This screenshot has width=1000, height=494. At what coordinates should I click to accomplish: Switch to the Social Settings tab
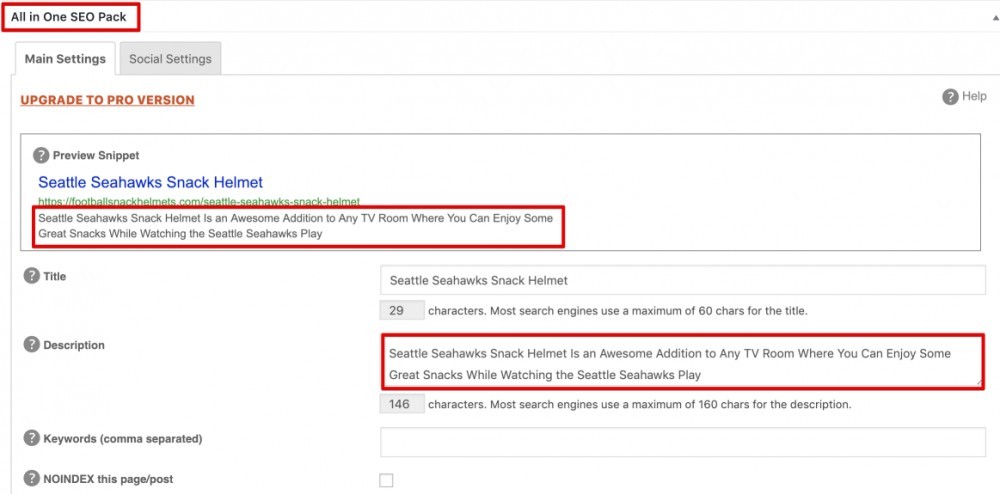[170, 59]
